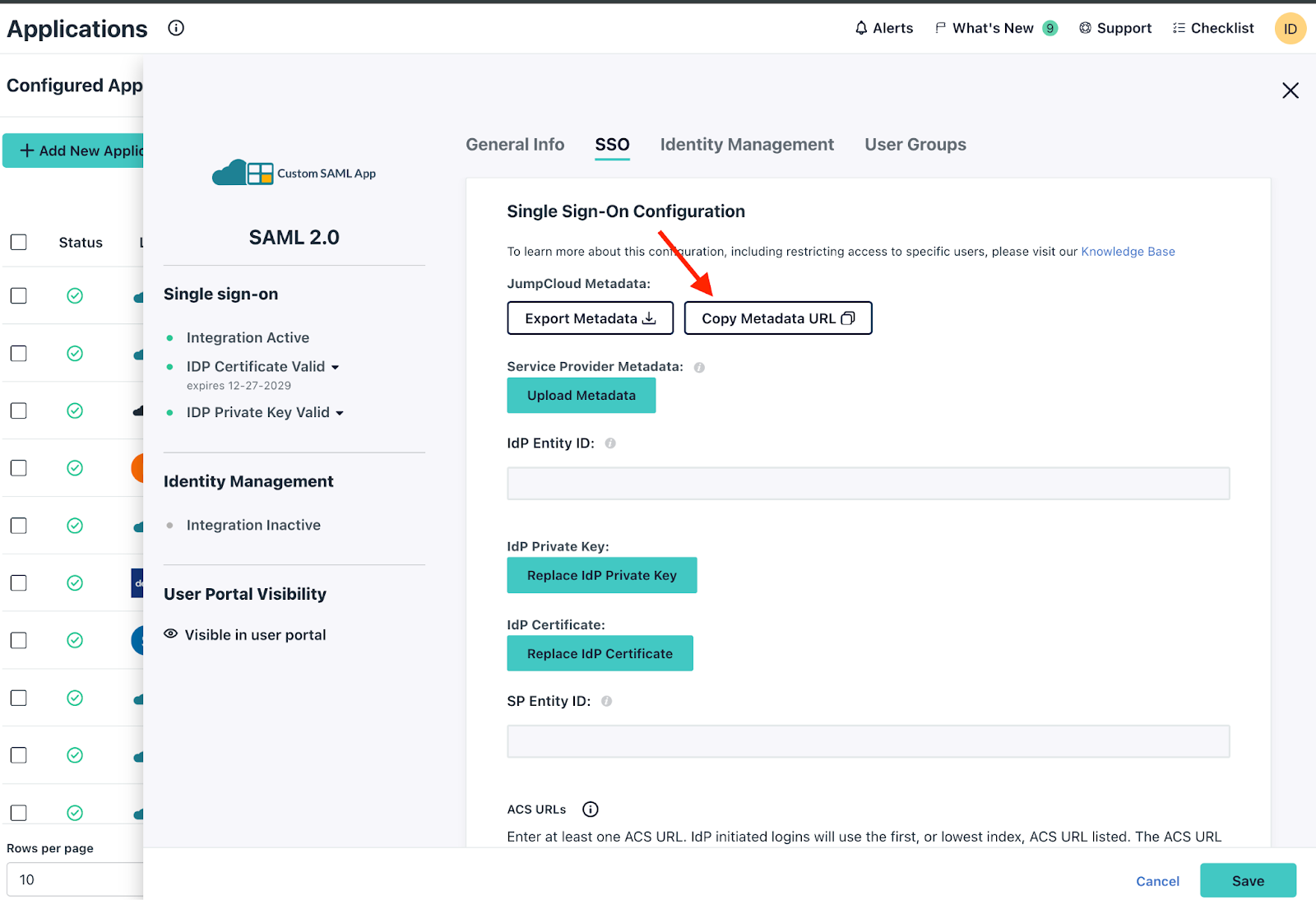Click the IdP Entity ID help icon
Screen dimensions: 1316x900
[x=610, y=443]
